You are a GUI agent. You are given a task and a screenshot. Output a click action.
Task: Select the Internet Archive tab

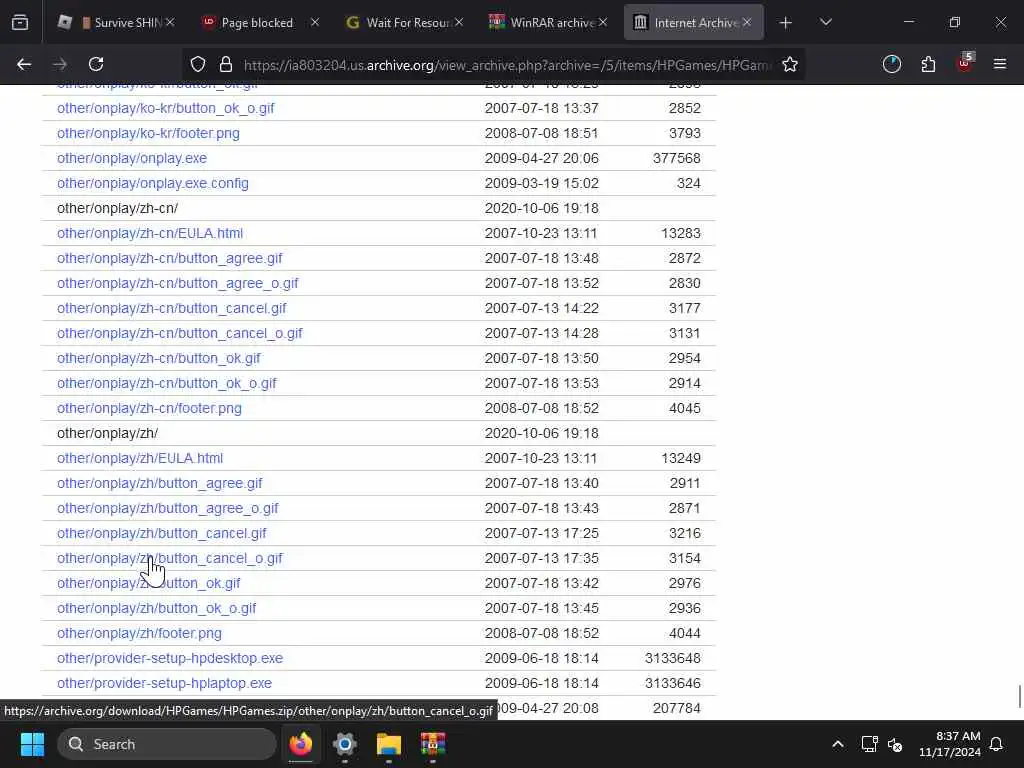[x=694, y=22]
